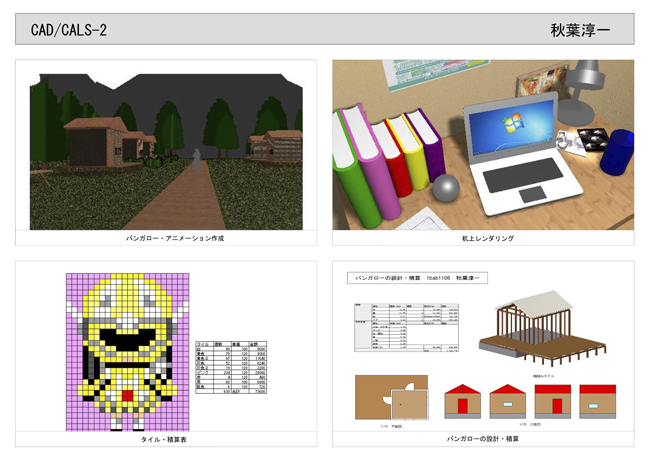The height and width of the screenshot is (460, 650).
Task: Click the caption 机上レンダリング
Action: [x=488, y=238]
